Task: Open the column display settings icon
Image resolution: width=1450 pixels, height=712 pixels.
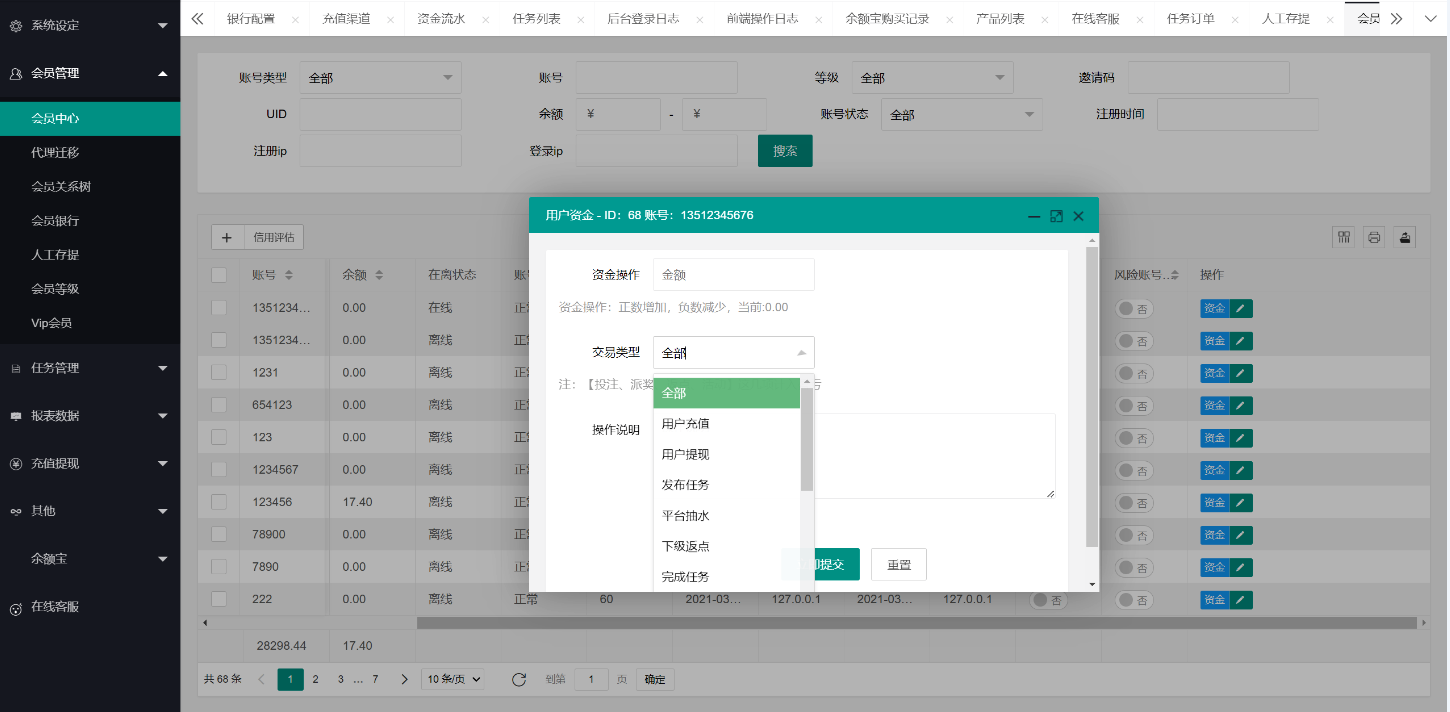Action: pos(1343,237)
